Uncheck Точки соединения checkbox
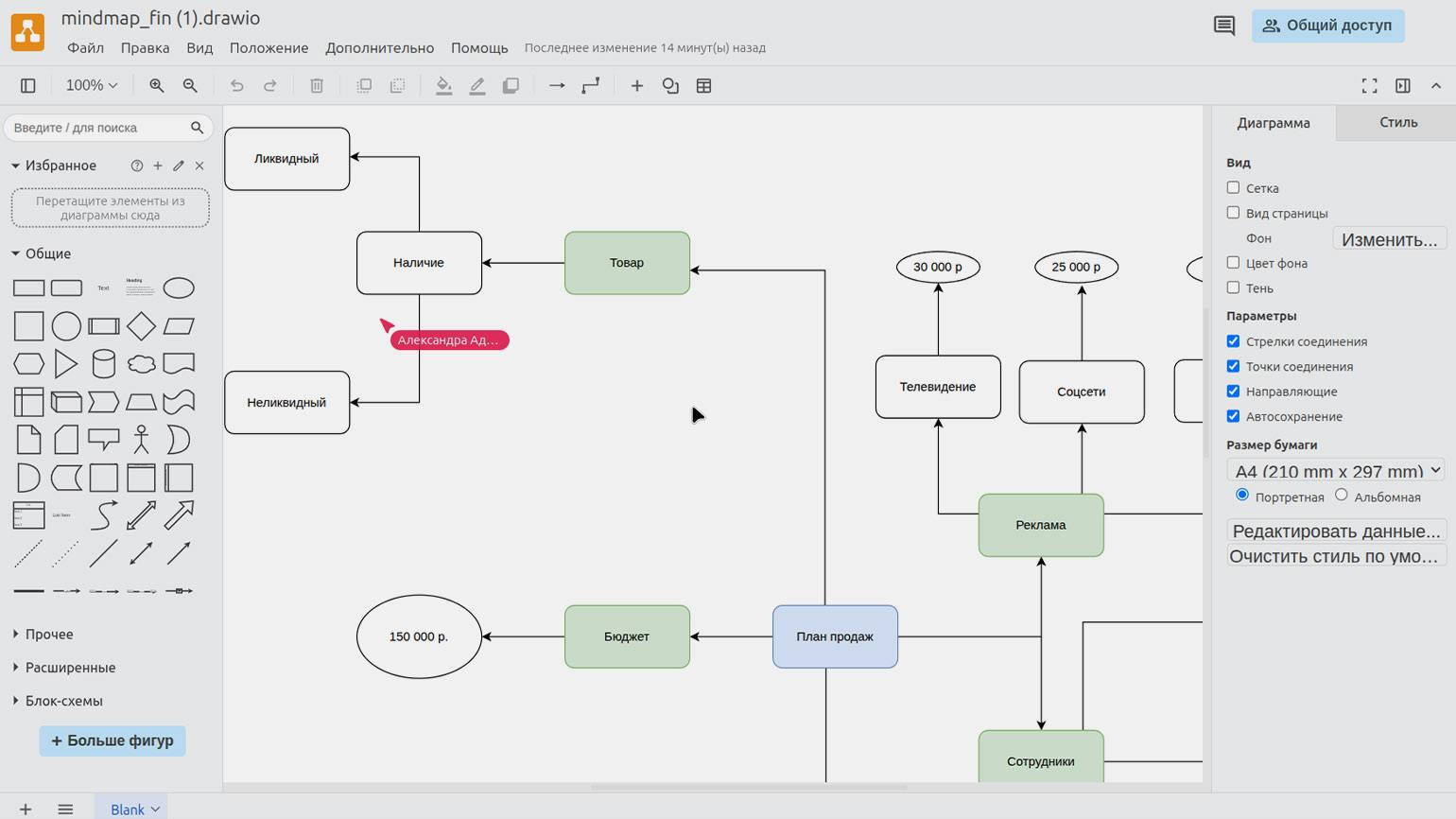The image size is (1456, 819). coord(1233,366)
